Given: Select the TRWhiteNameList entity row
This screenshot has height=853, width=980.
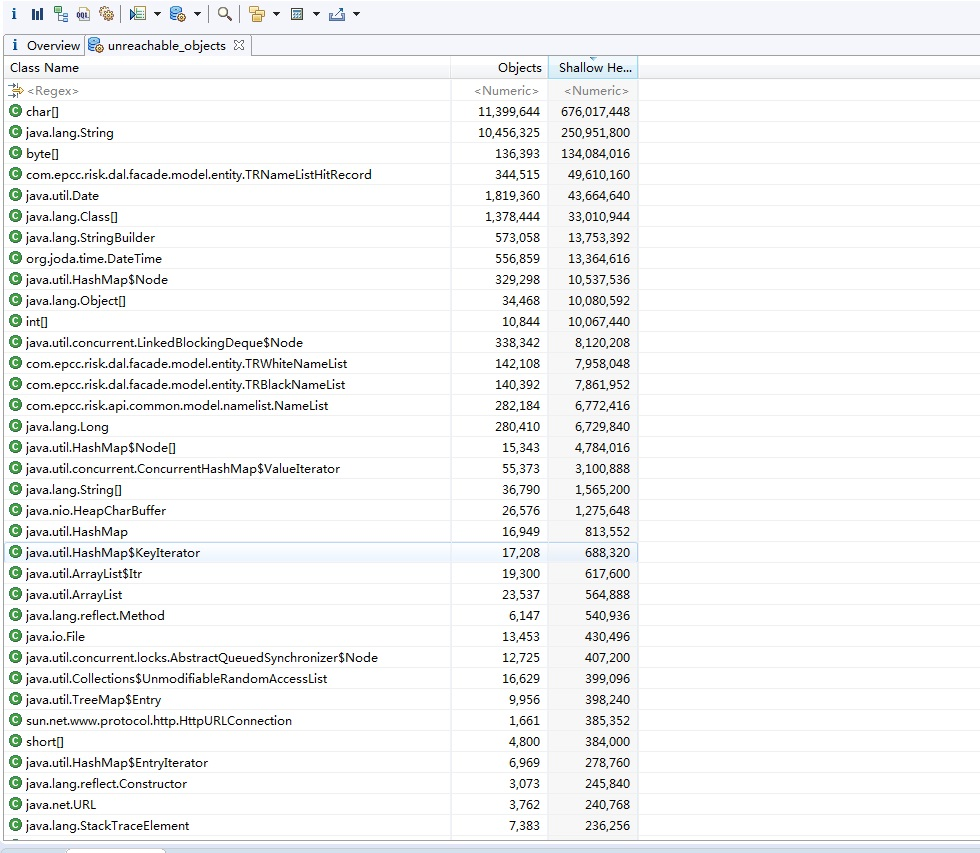Looking at the screenshot, I should click(x=321, y=364).
